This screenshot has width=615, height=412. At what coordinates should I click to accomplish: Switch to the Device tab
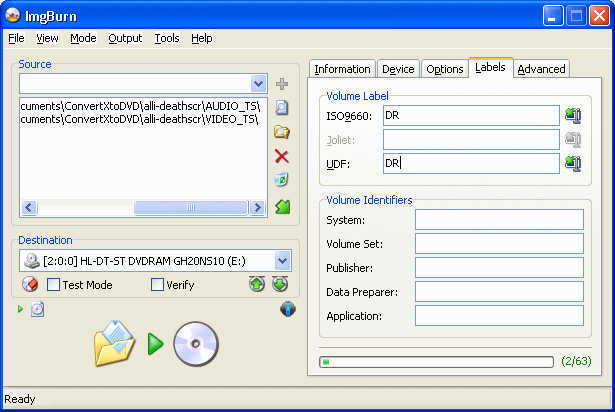point(398,69)
